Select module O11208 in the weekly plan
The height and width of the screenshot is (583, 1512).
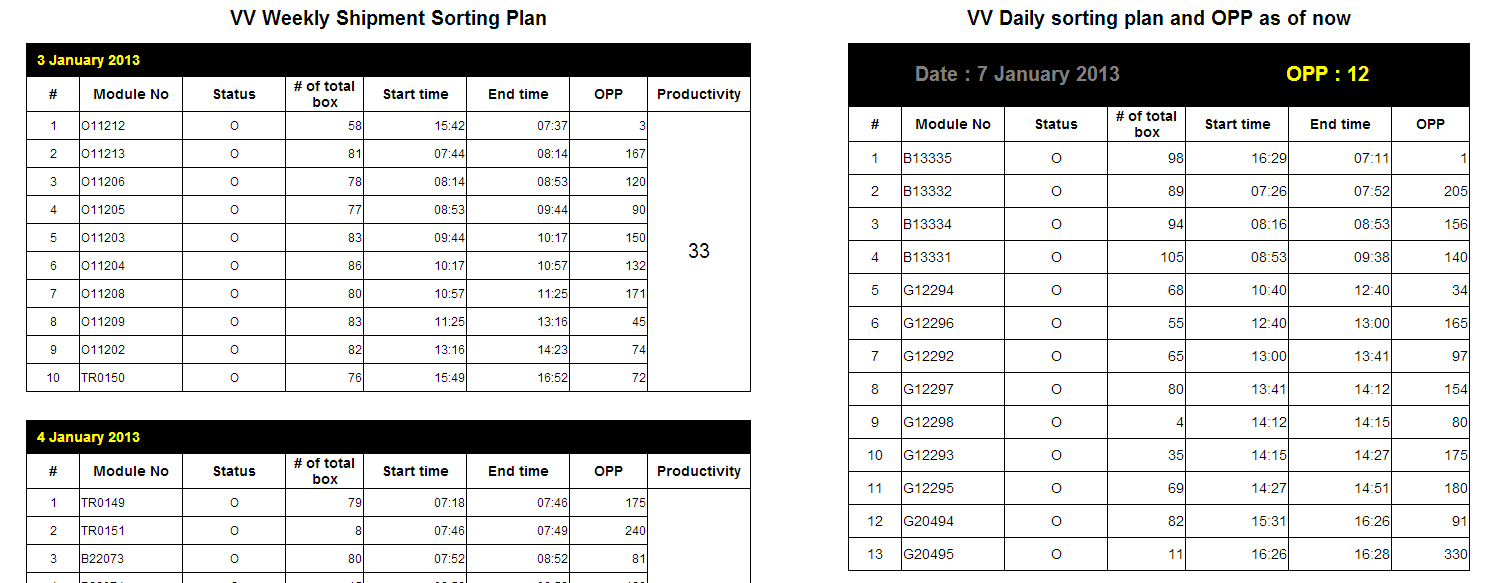pos(103,294)
